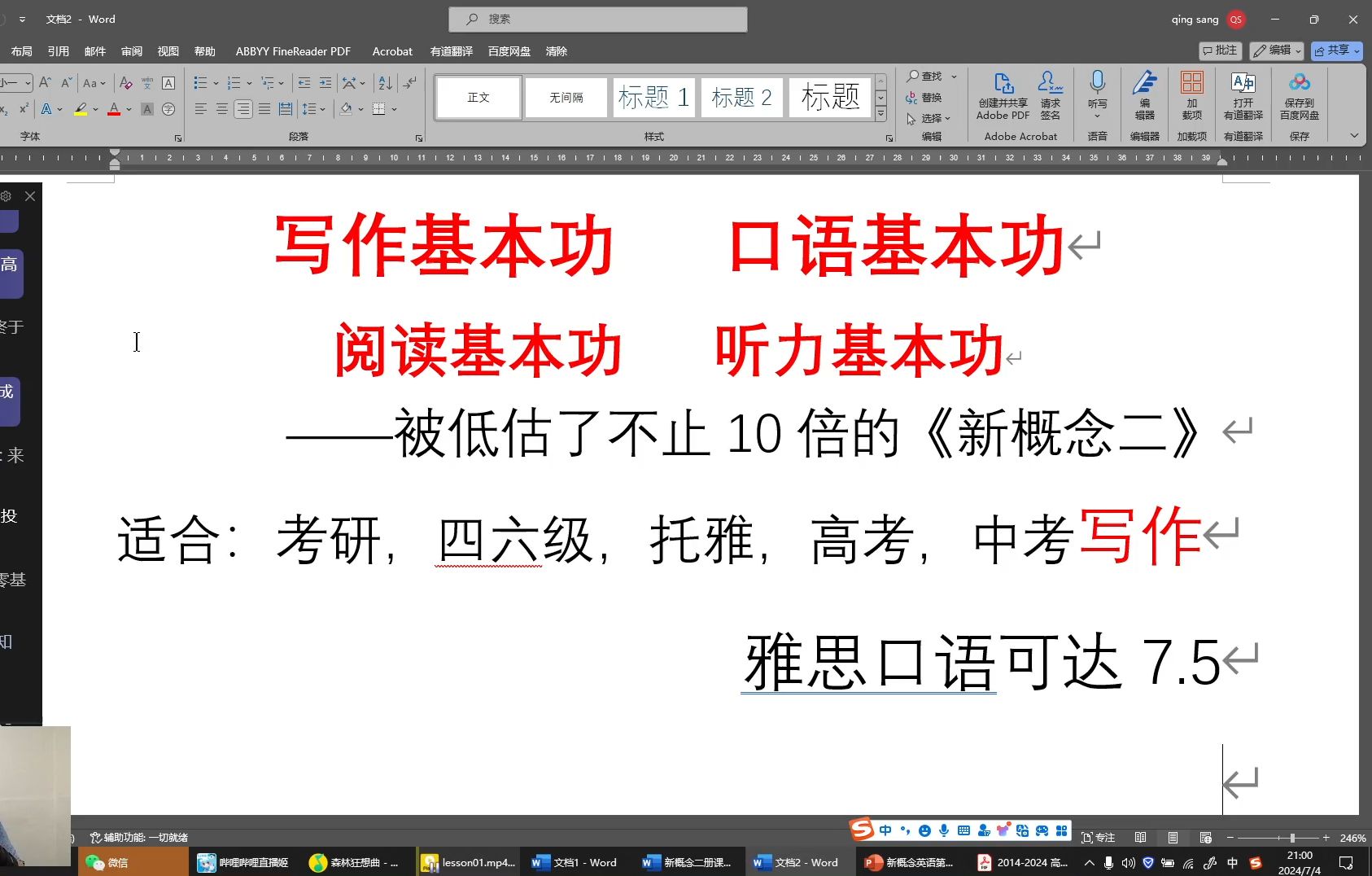Click the enclosed character icon
This screenshot has height=876, width=1372.
click(x=168, y=108)
